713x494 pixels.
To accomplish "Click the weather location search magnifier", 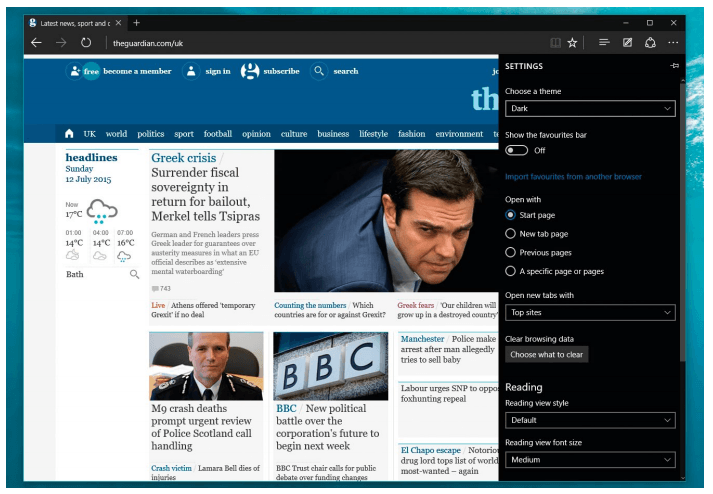I will pyautogui.click(x=134, y=274).
